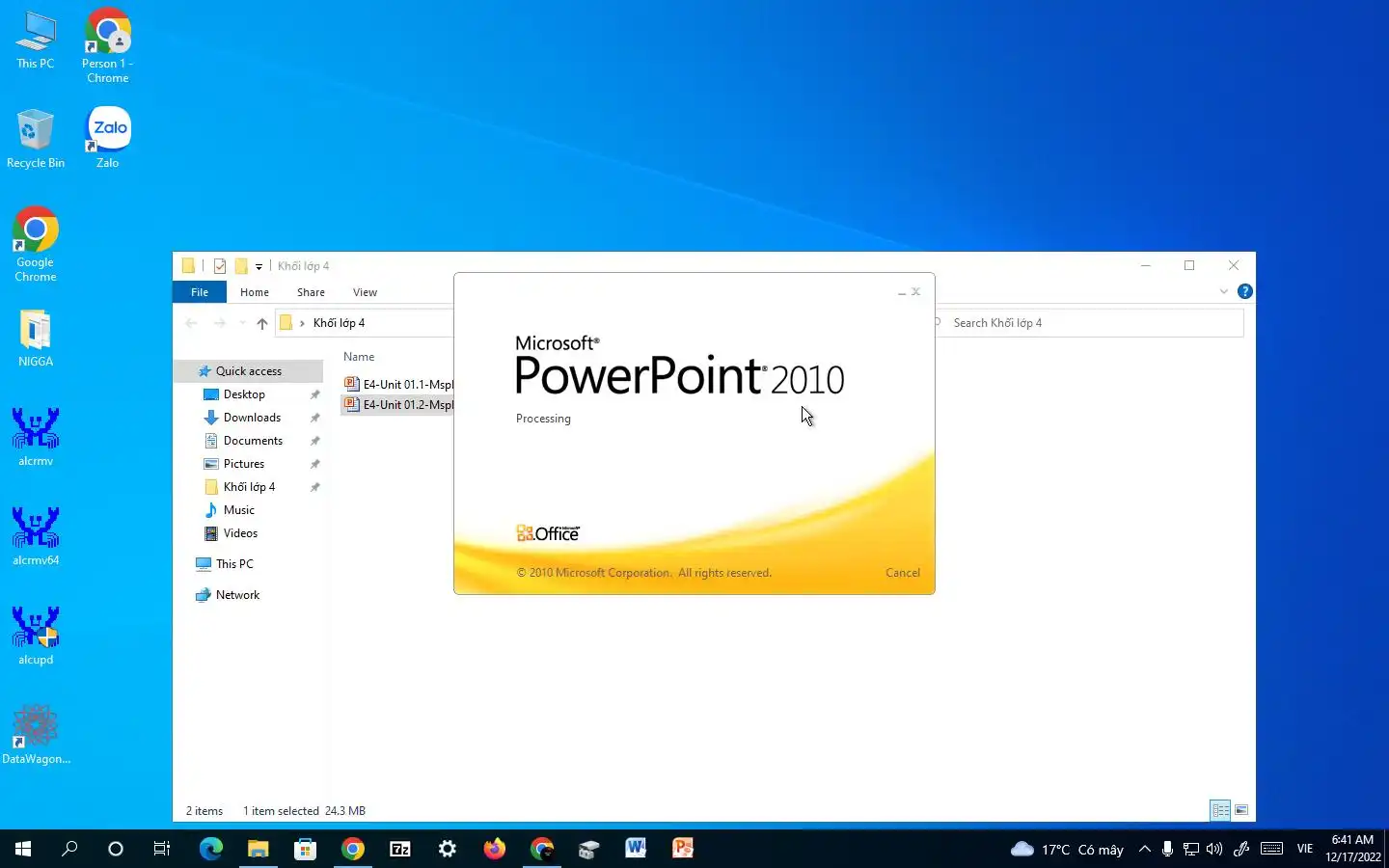The image size is (1389, 868).
Task: Open Word from the taskbar
Action: 636,849
